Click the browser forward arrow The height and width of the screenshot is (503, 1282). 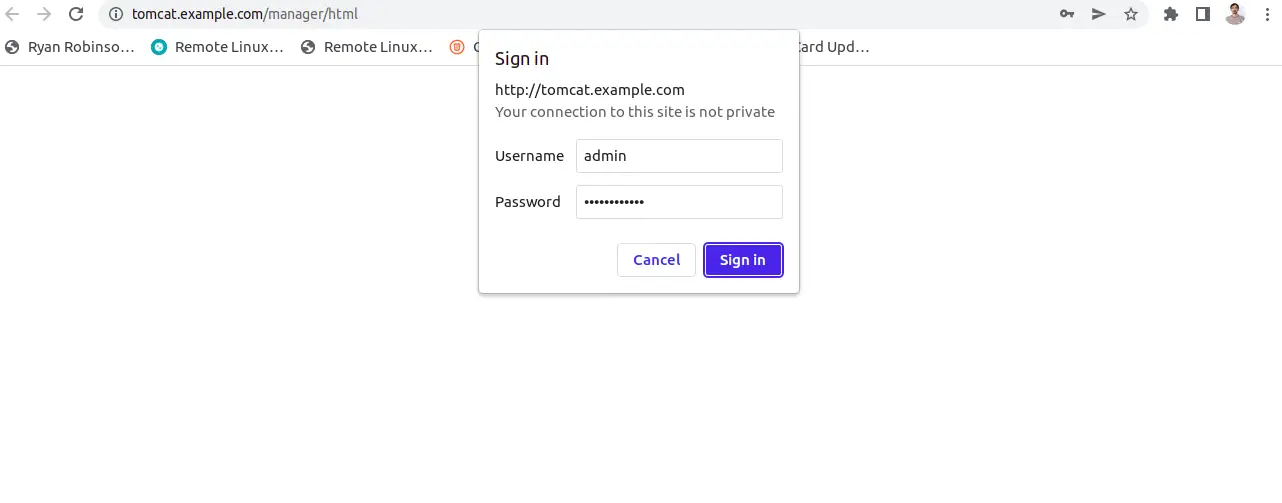click(44, 15)
